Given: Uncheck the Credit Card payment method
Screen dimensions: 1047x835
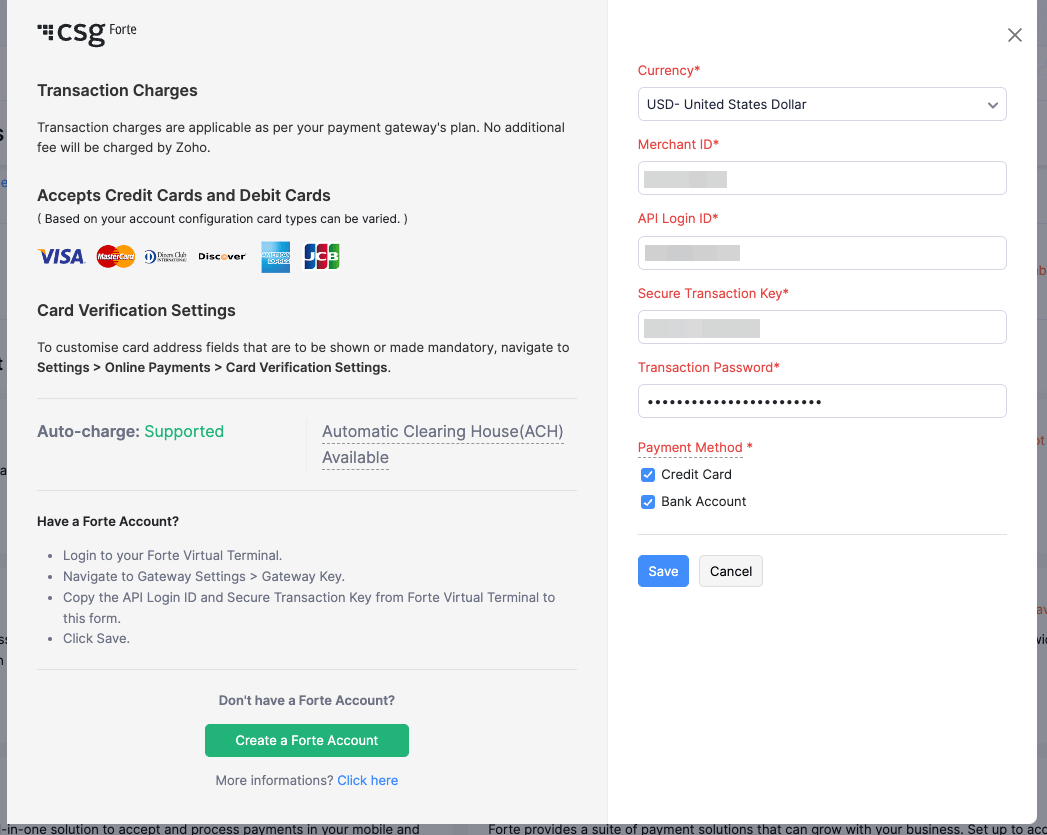Looking at the screenshot, I should [648, 475].
